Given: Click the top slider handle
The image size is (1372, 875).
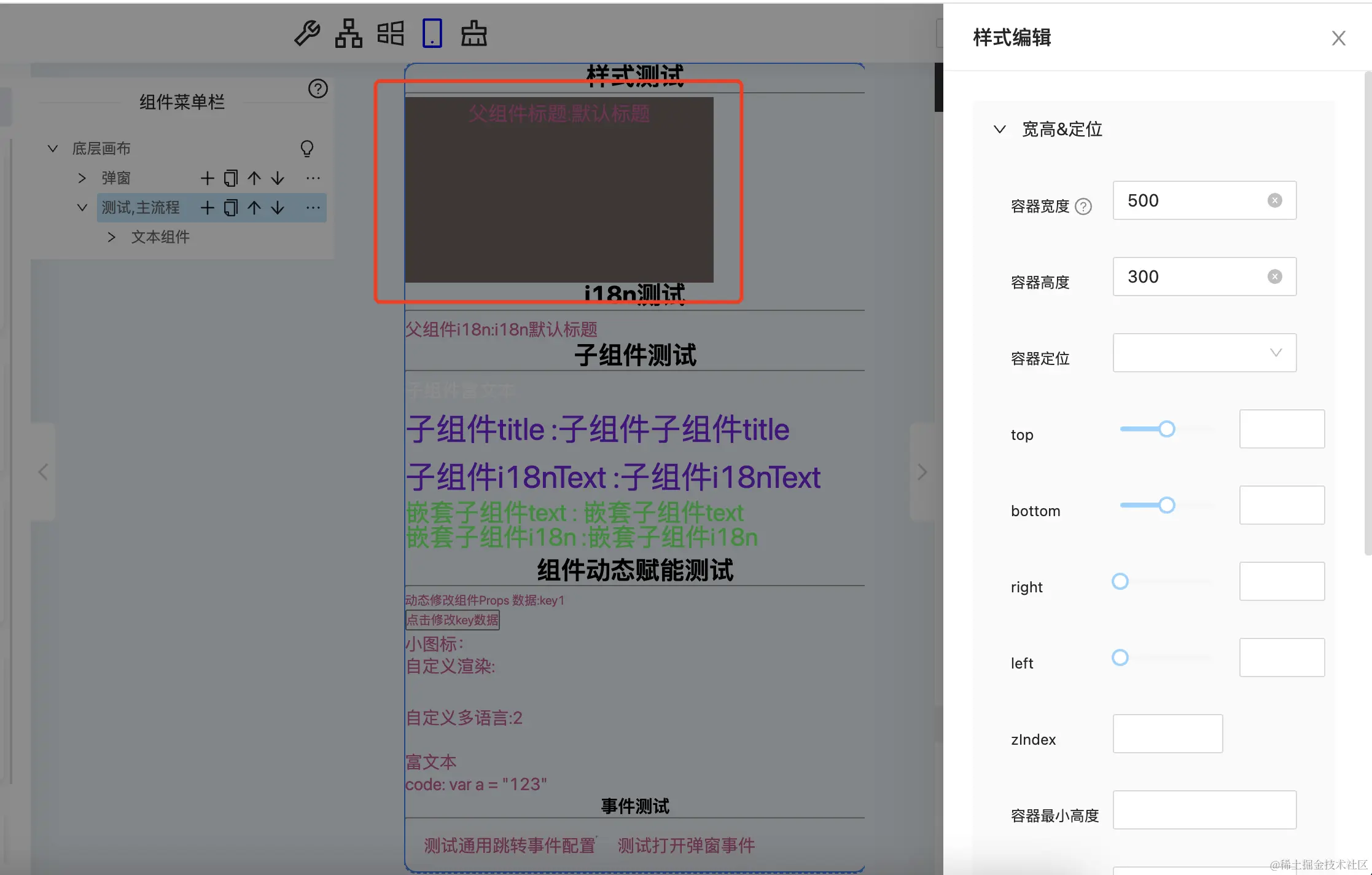Looking at the screenshot, I should [1166, 429].
